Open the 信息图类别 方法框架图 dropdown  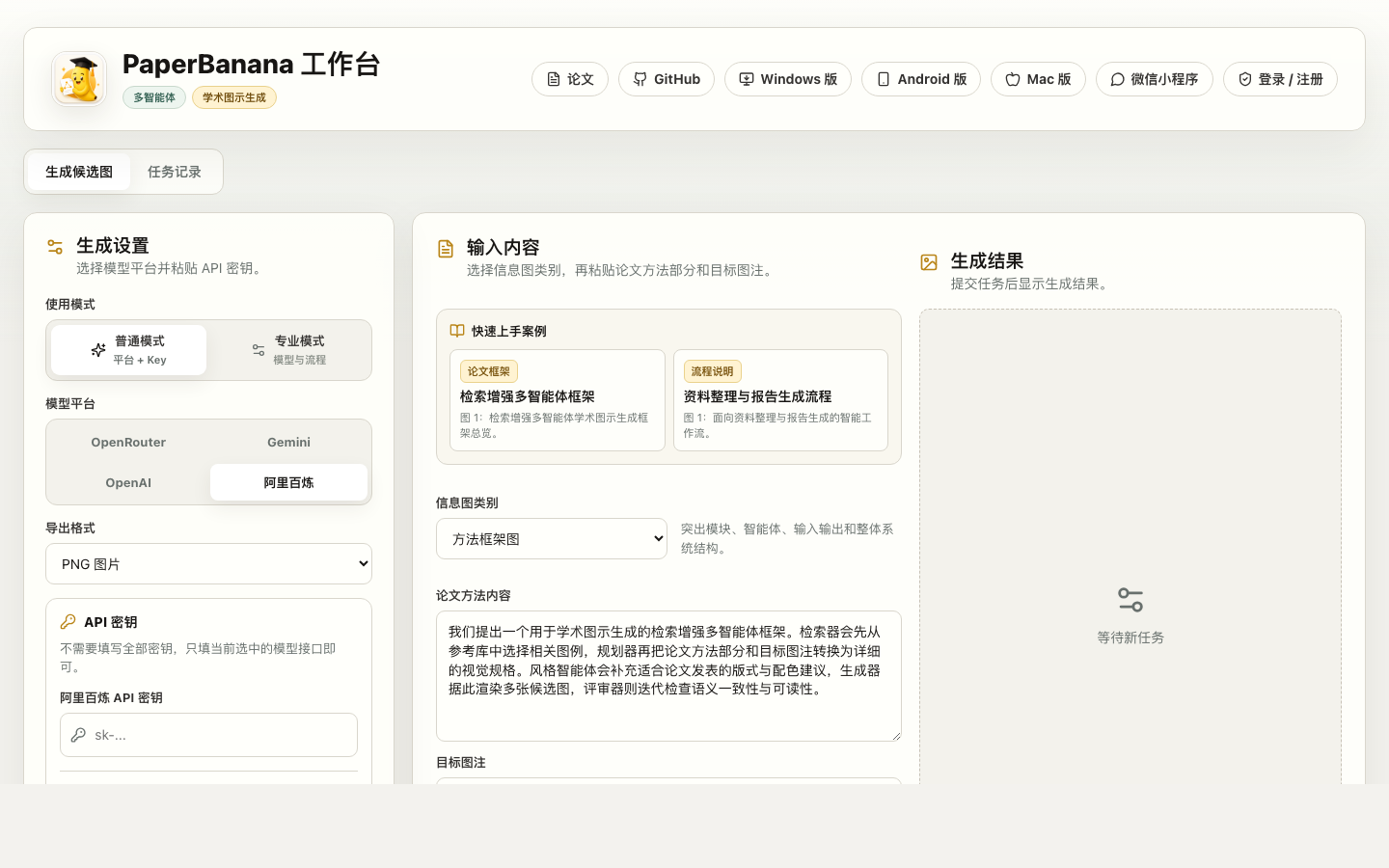[x=552, y=539]
